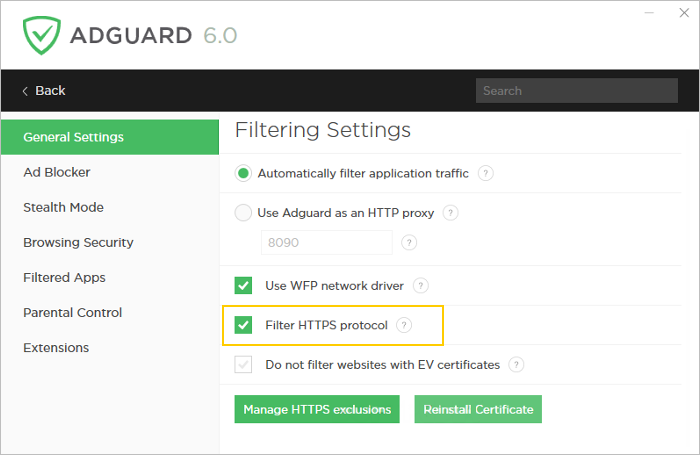Select Automatically filter application traffic radio
This screenshot has height=455, width=700.
pos(243,173)
